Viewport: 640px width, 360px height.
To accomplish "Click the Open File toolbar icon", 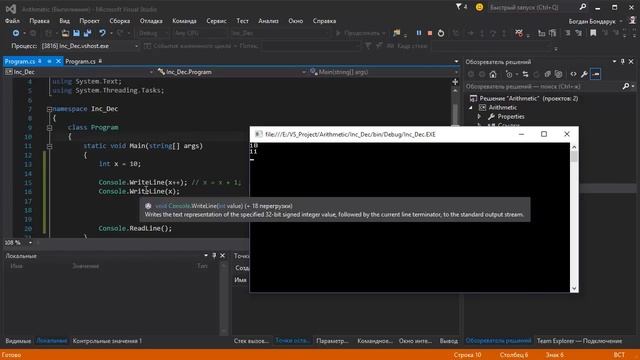I will coord(65,33).
